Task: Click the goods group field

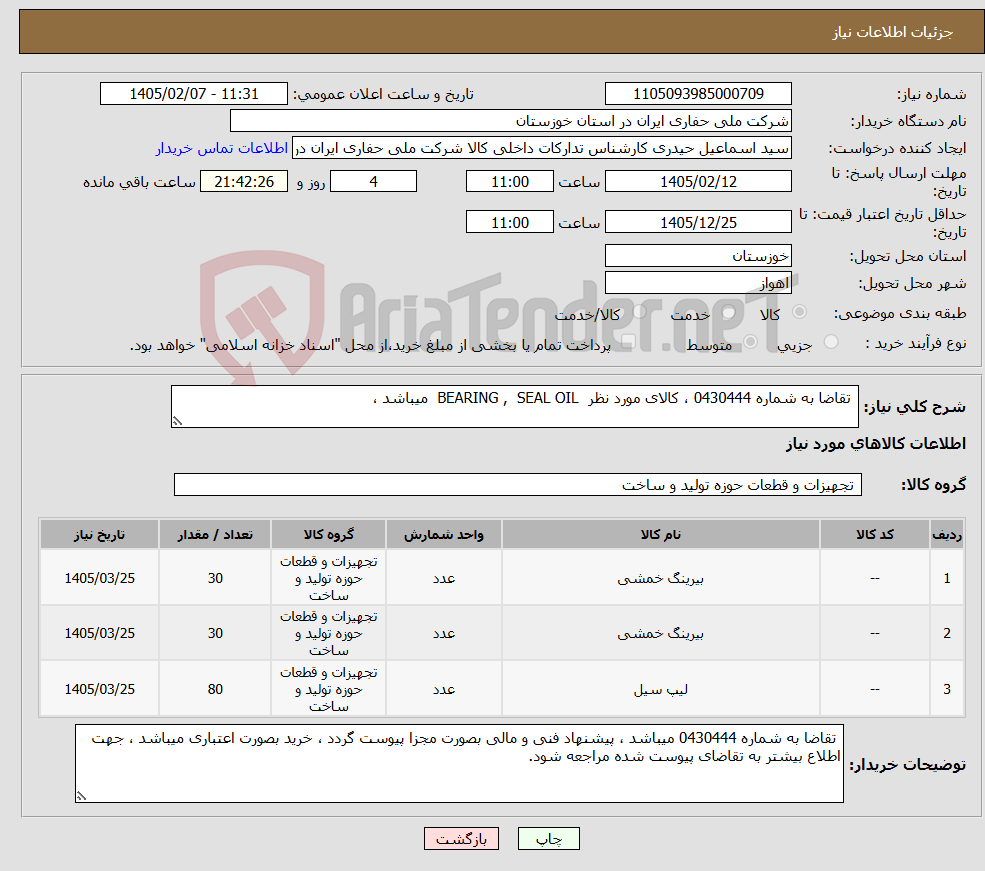Action: point(518,485)
